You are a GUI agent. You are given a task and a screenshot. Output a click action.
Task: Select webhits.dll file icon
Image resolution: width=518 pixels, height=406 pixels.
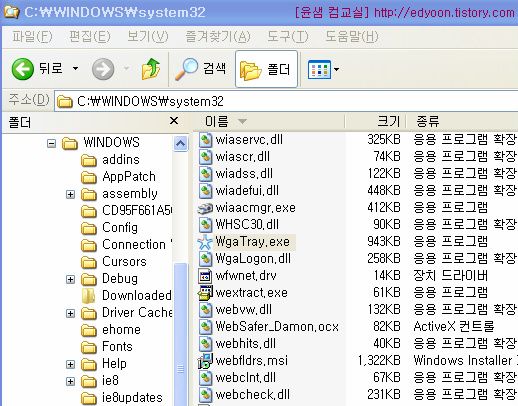tap(205, 344)
